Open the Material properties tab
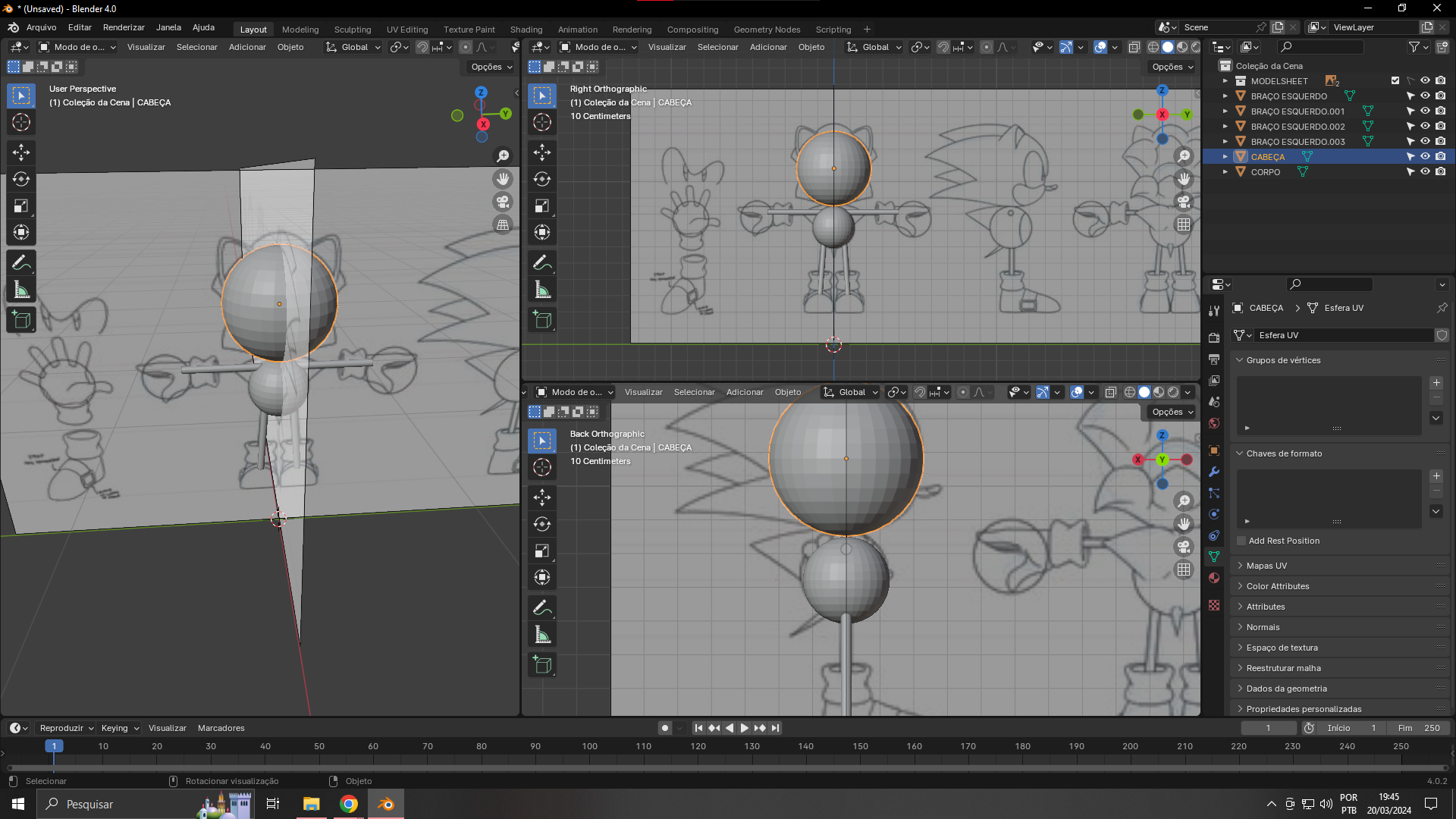The width and height of the screenshot is (1456, 819). click(x=1214, y=578)
